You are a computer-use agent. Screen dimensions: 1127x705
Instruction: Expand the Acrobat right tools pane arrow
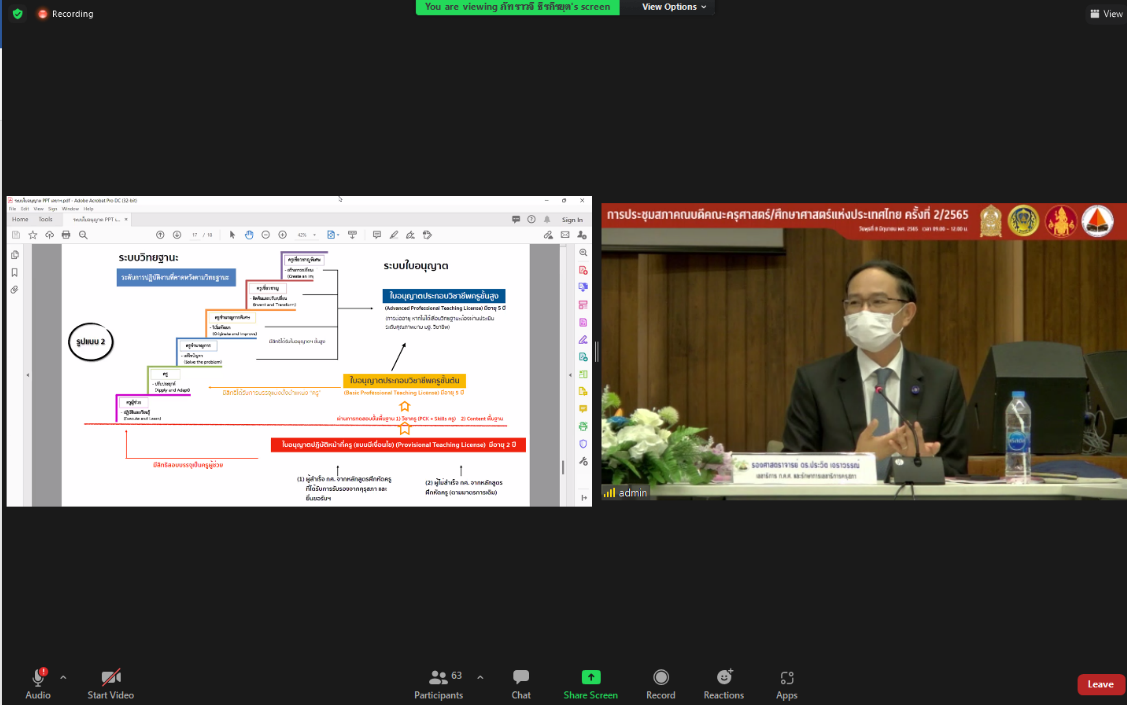[x=570, y=375]
